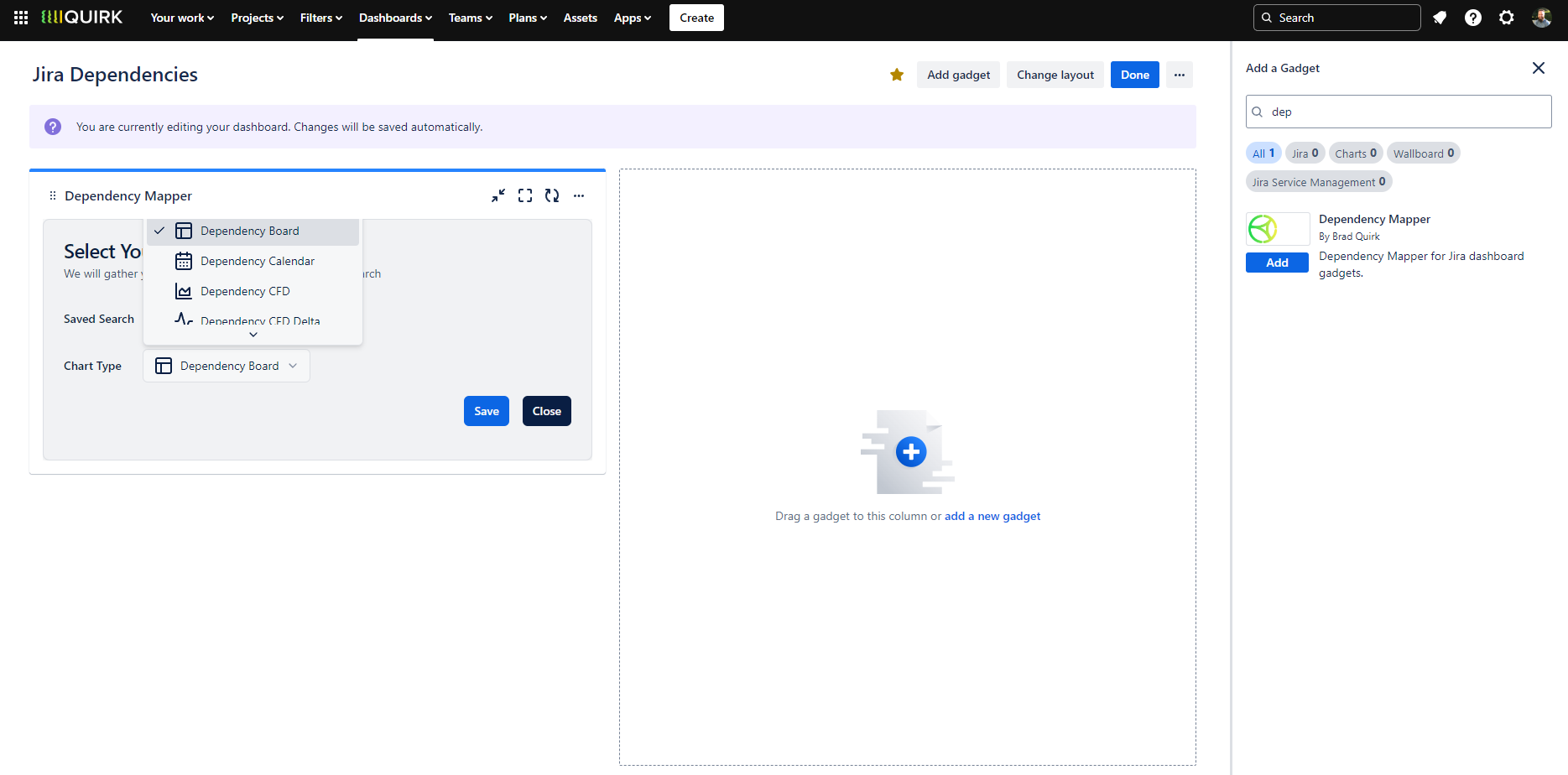
Task: Click the Jira Dependencies dashboard title
Action: (x=115, y=75)
